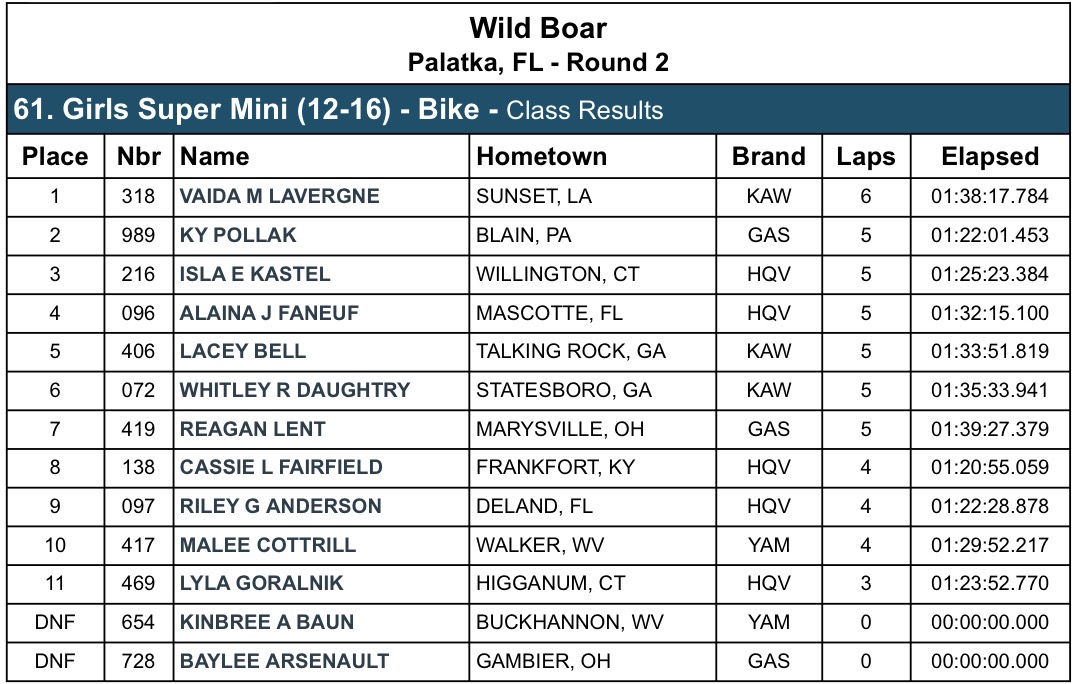Click the Elapsed column header
The width and height of the screenshot is (1073, 684).
tap(990, 157)
